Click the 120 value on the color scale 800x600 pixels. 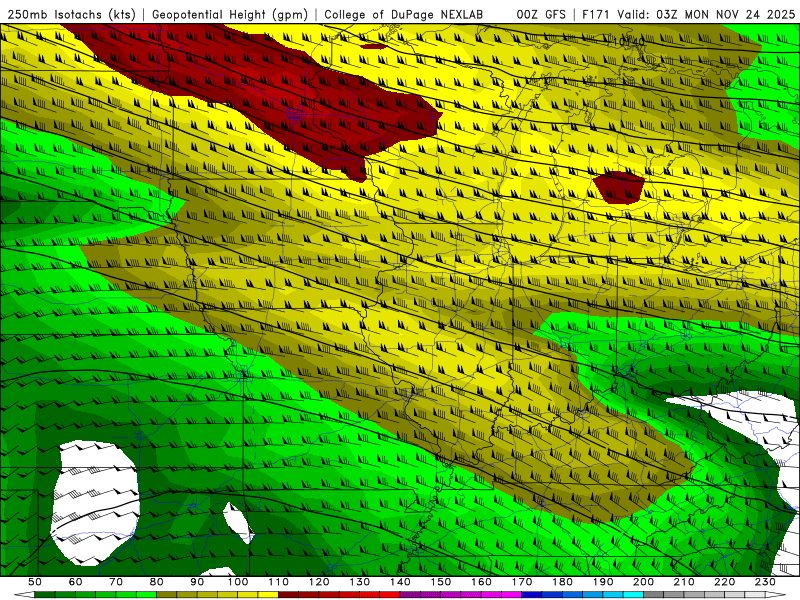pos(319,582)
